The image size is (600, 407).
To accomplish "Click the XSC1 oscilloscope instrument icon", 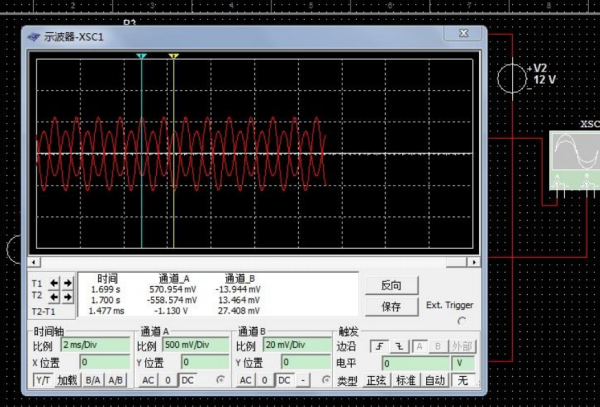I will [x=574, y=161].
